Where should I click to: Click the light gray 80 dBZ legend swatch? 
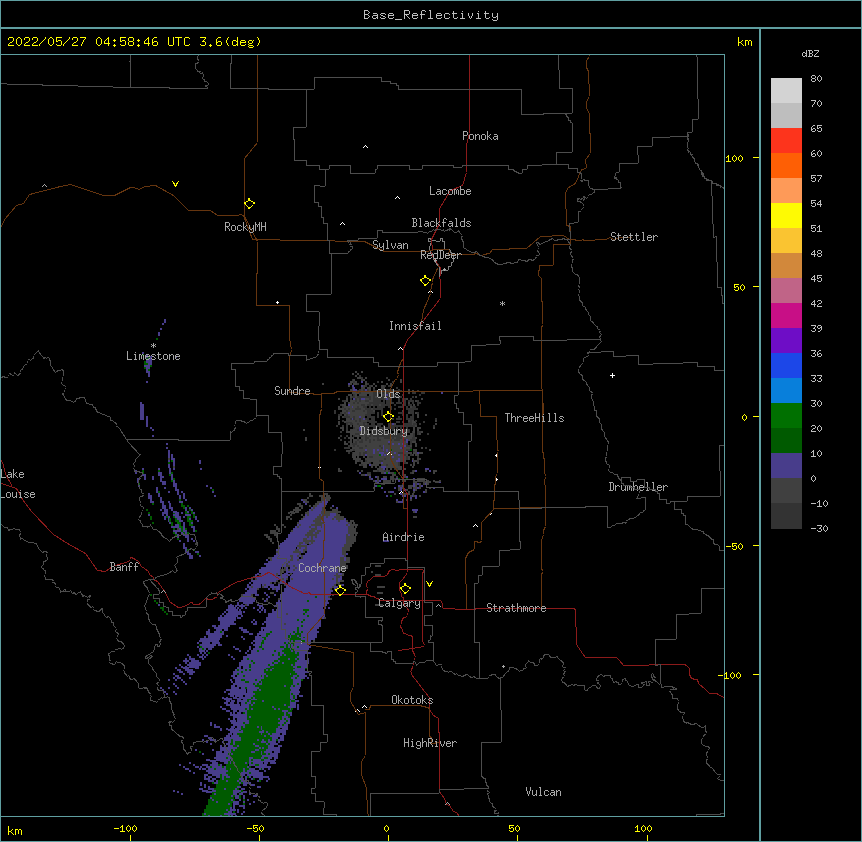[x=786, y=91]
